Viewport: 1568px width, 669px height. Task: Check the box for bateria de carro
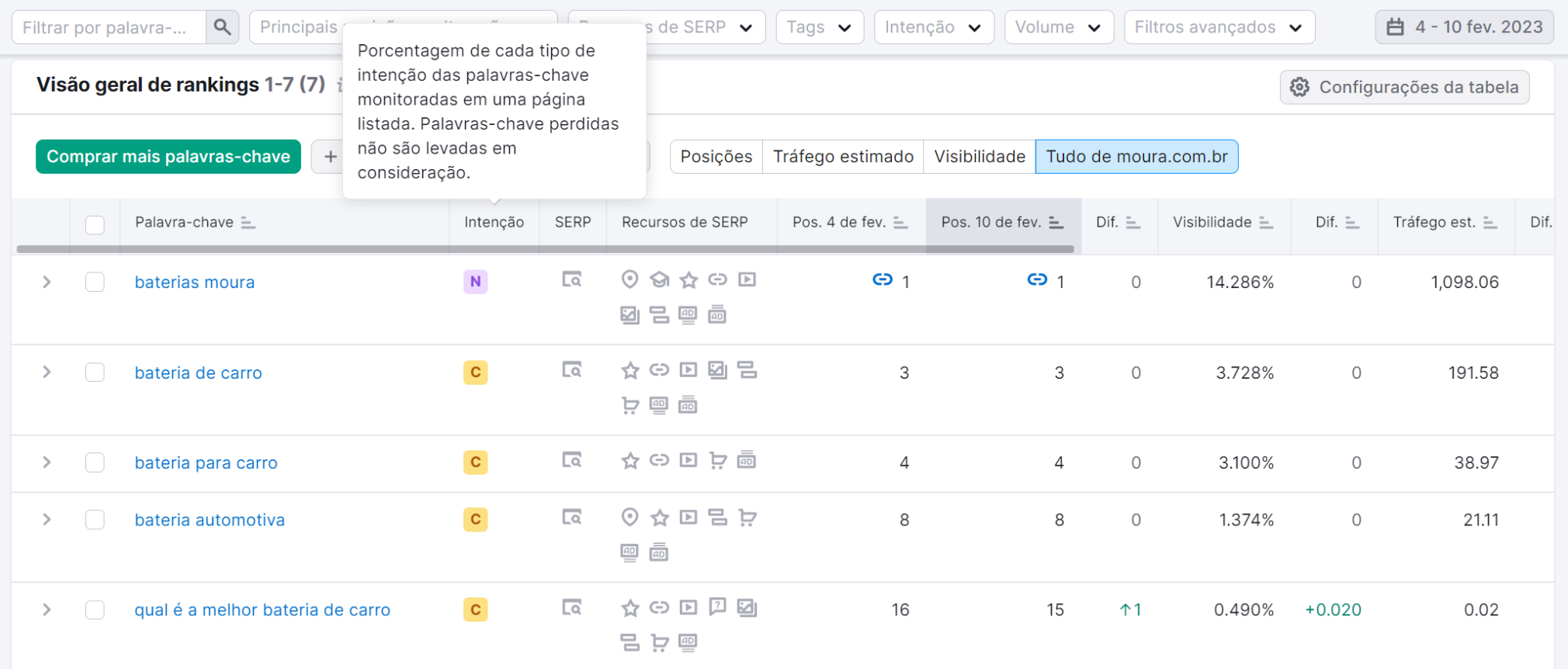(95, 373)
